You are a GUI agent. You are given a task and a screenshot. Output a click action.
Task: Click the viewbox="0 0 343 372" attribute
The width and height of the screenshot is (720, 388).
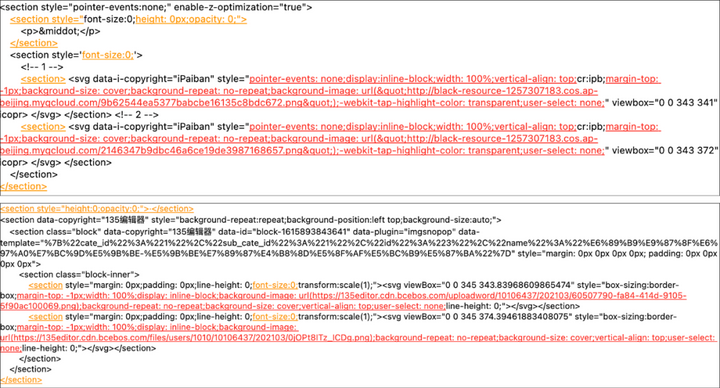pyautogui.click(x=664, y=151)
